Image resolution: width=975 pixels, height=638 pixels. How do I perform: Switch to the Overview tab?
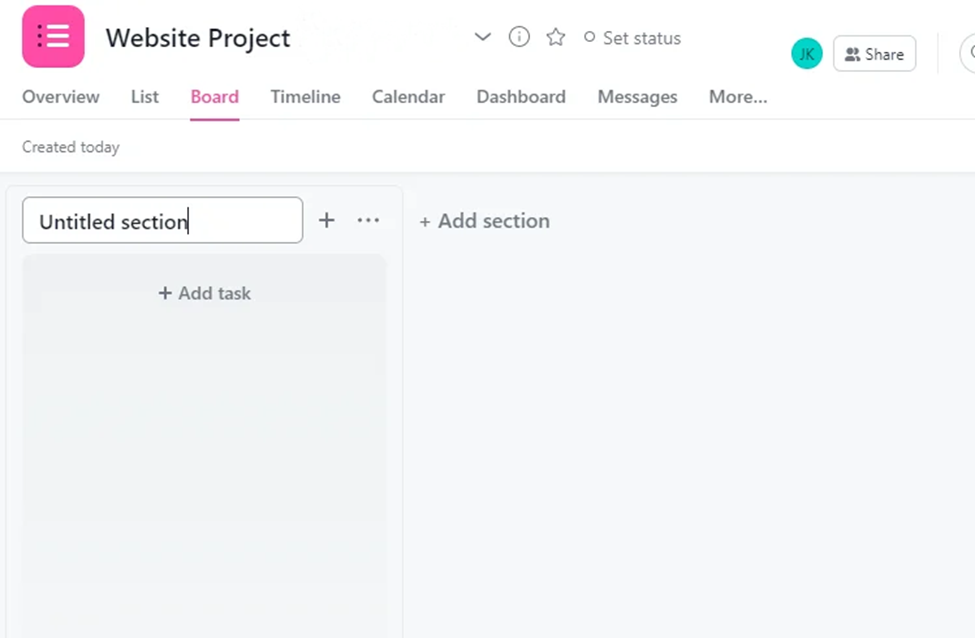click(x=61, y=97)
